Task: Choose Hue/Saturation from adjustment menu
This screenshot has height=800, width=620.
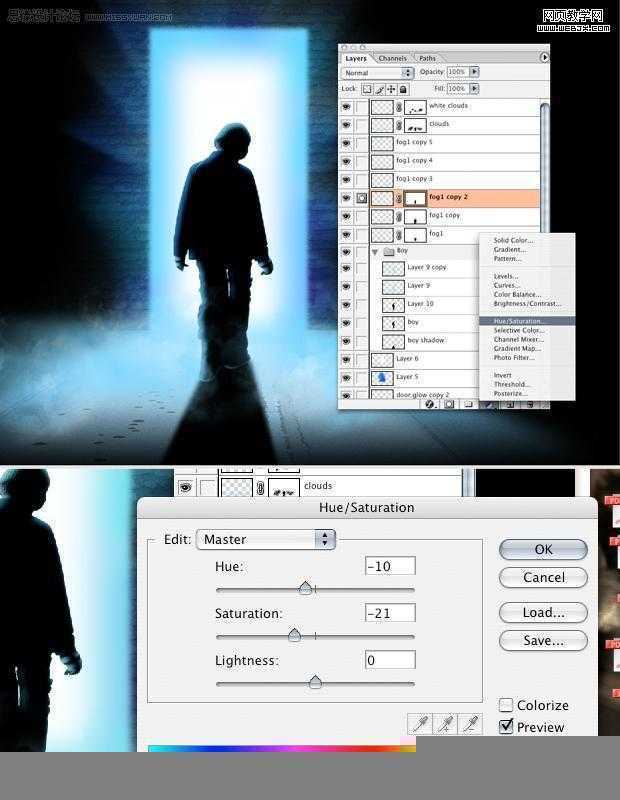Action: coord(527,321)
